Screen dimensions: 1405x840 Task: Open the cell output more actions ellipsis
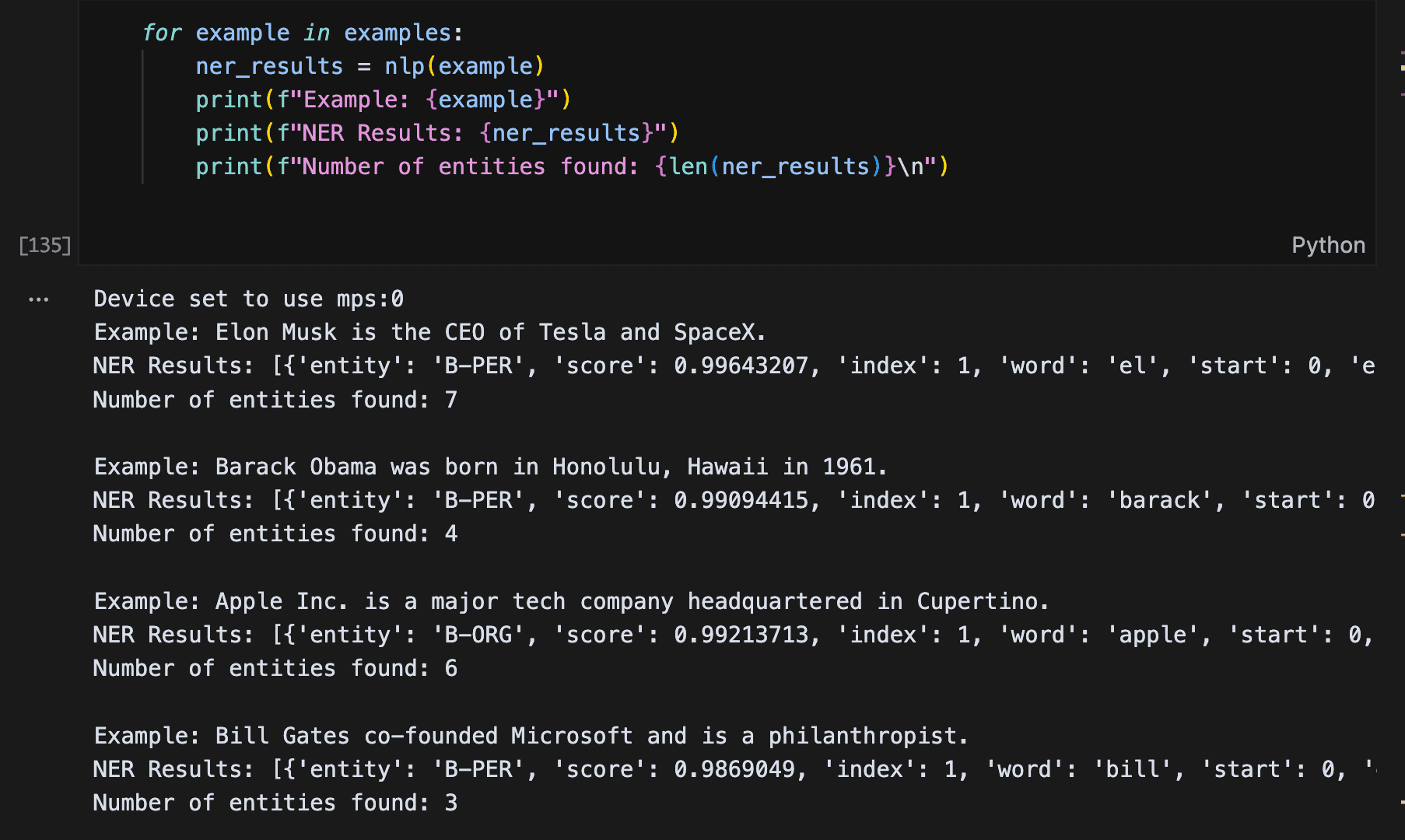click(x=38, y=299)
